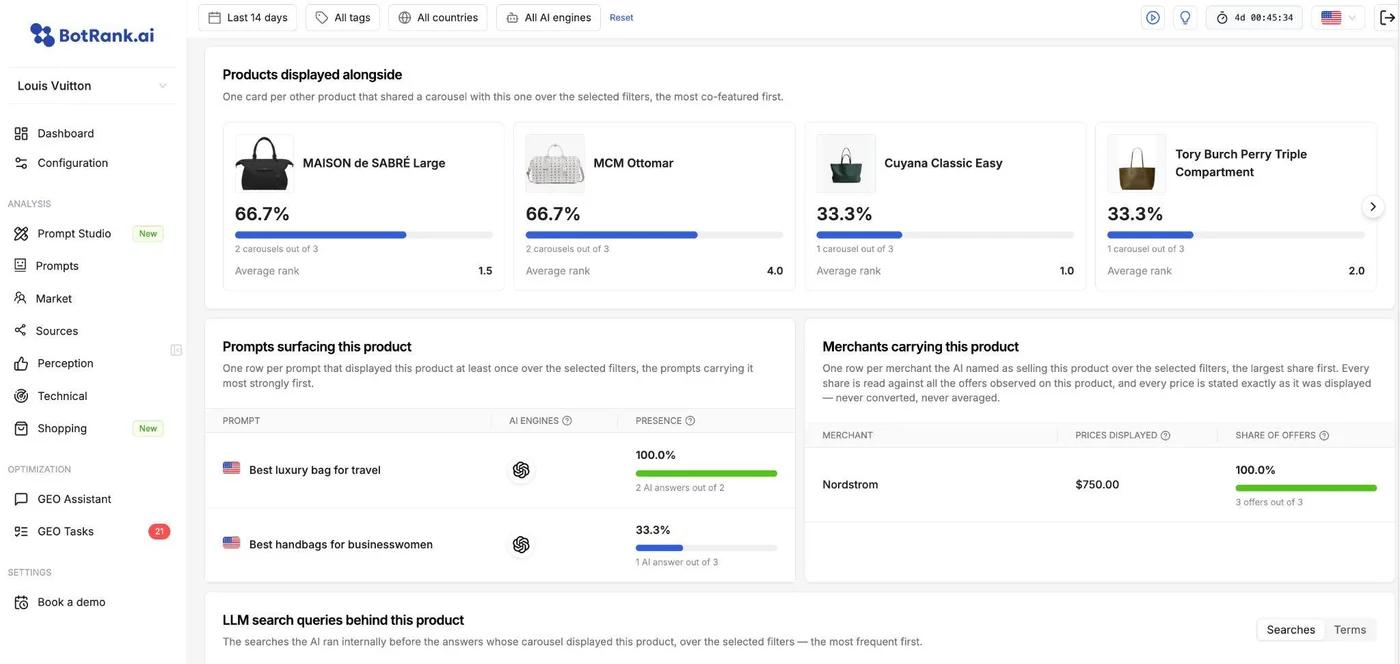Select the Best luxury bag for travel prompt
Viewport: 1400px width, 664px height.
(x=314, y=470)
